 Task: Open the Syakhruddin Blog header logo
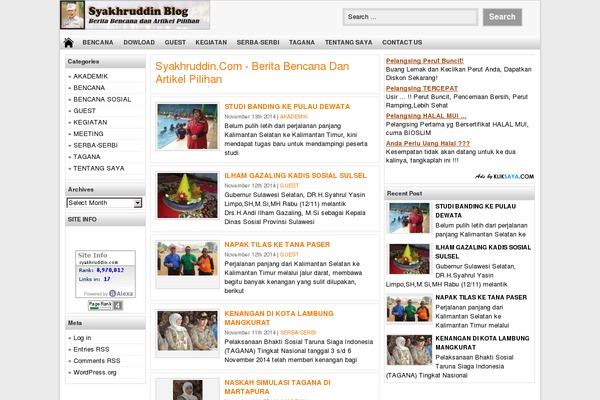[135, 15]
